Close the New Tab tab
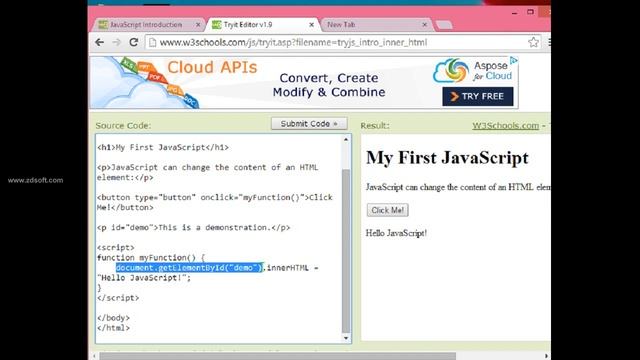This screenshot has height=360, width=640. click(424, 25)
